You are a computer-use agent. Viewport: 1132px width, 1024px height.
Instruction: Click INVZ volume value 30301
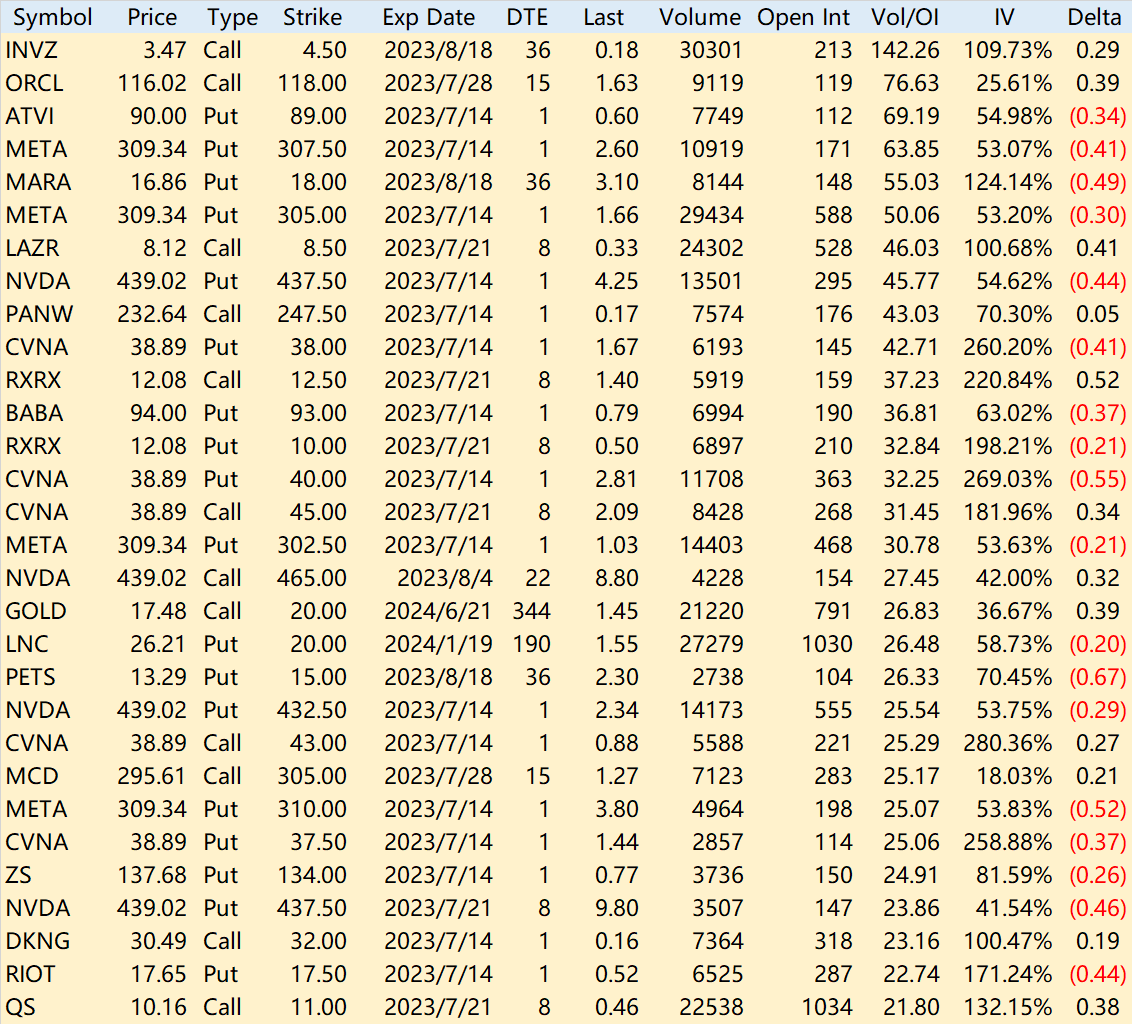[x=711, y=50]
